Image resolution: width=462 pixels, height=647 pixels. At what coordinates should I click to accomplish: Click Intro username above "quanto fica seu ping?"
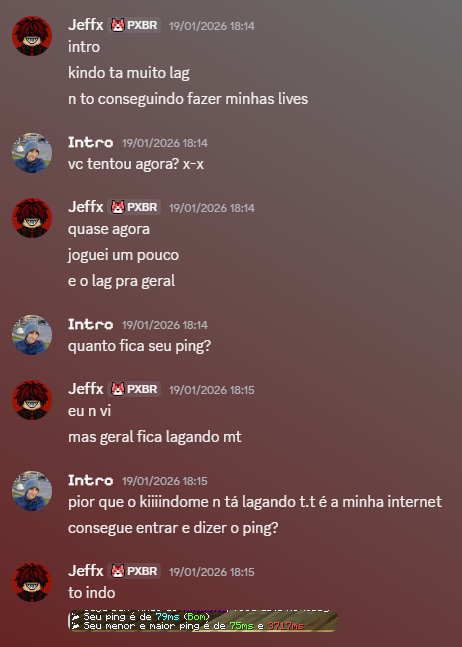(90, 324)
